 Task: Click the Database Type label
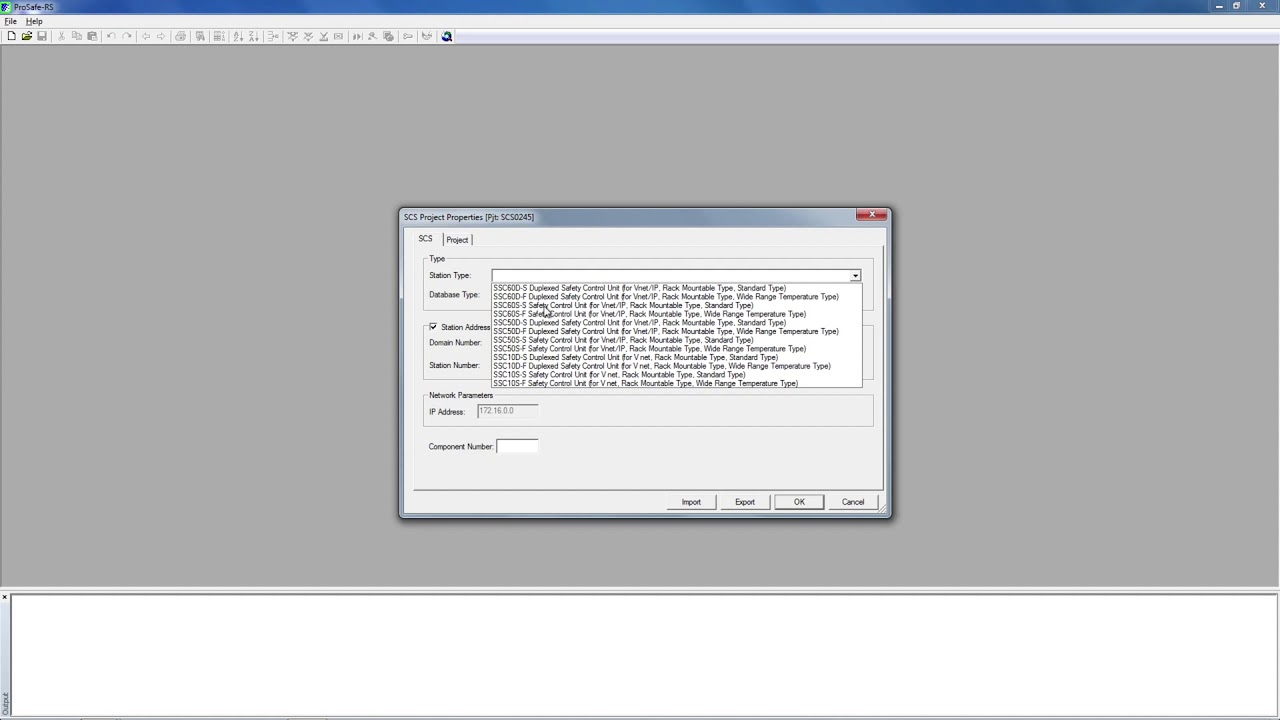click(x=454, y=295)
